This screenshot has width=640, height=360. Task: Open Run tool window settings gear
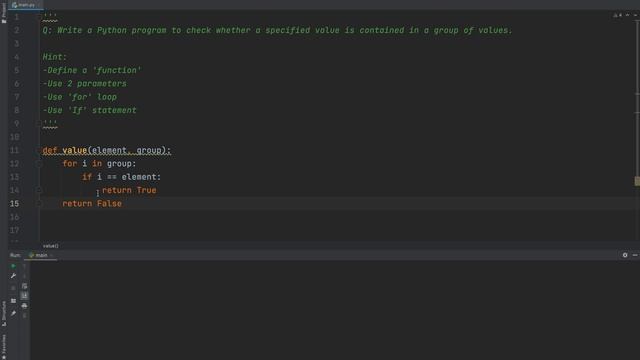[x=625, y=255]
